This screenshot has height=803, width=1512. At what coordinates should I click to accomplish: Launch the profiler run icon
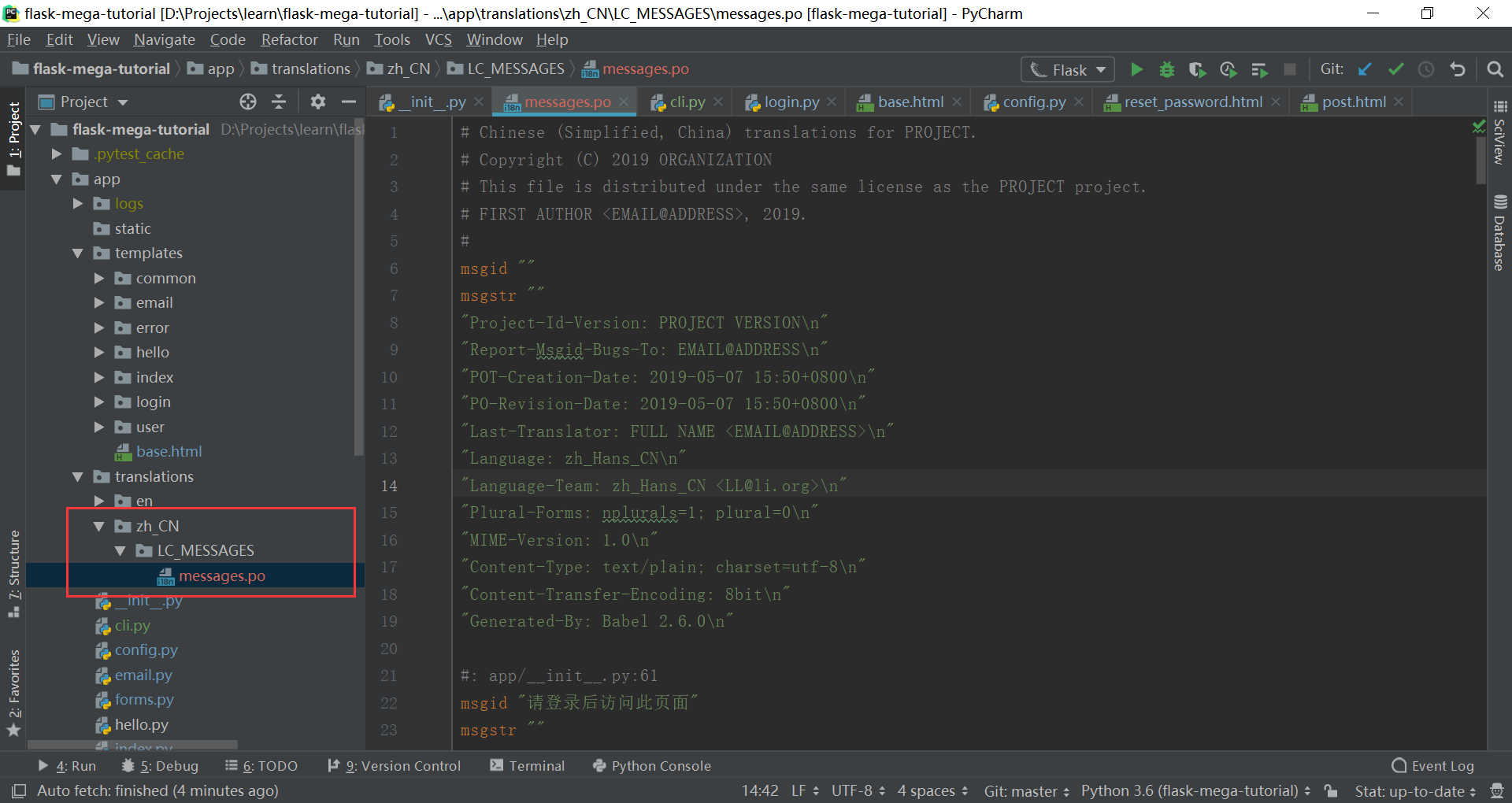(1228, 69)
